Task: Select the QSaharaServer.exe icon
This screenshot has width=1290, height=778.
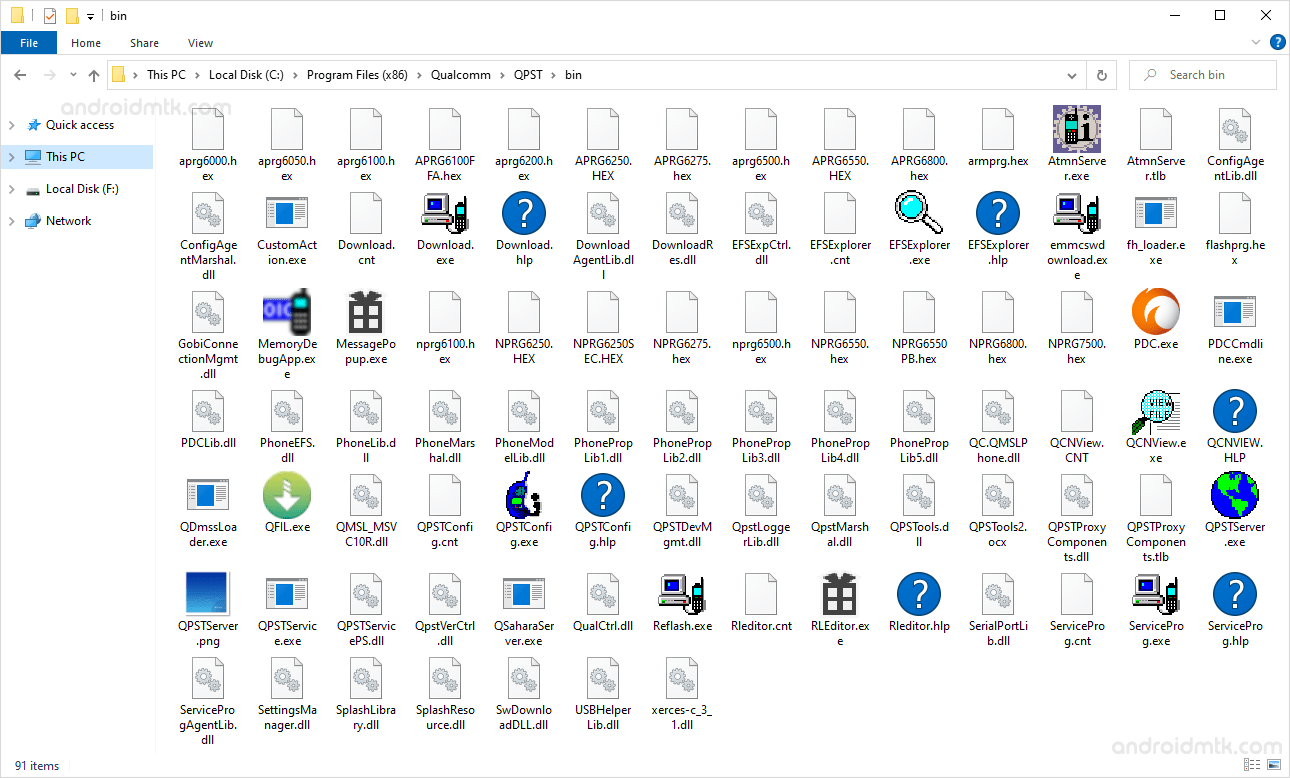Action: point(524,594)
